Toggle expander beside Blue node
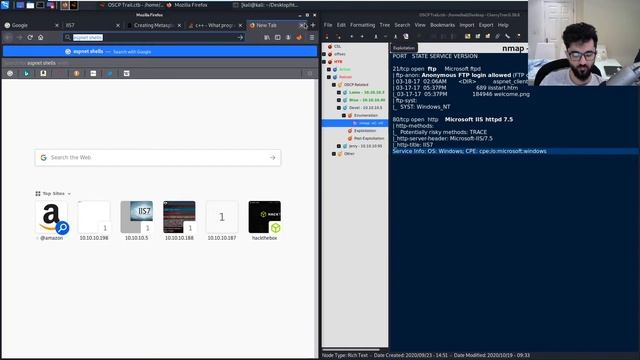 click(339, 100)
